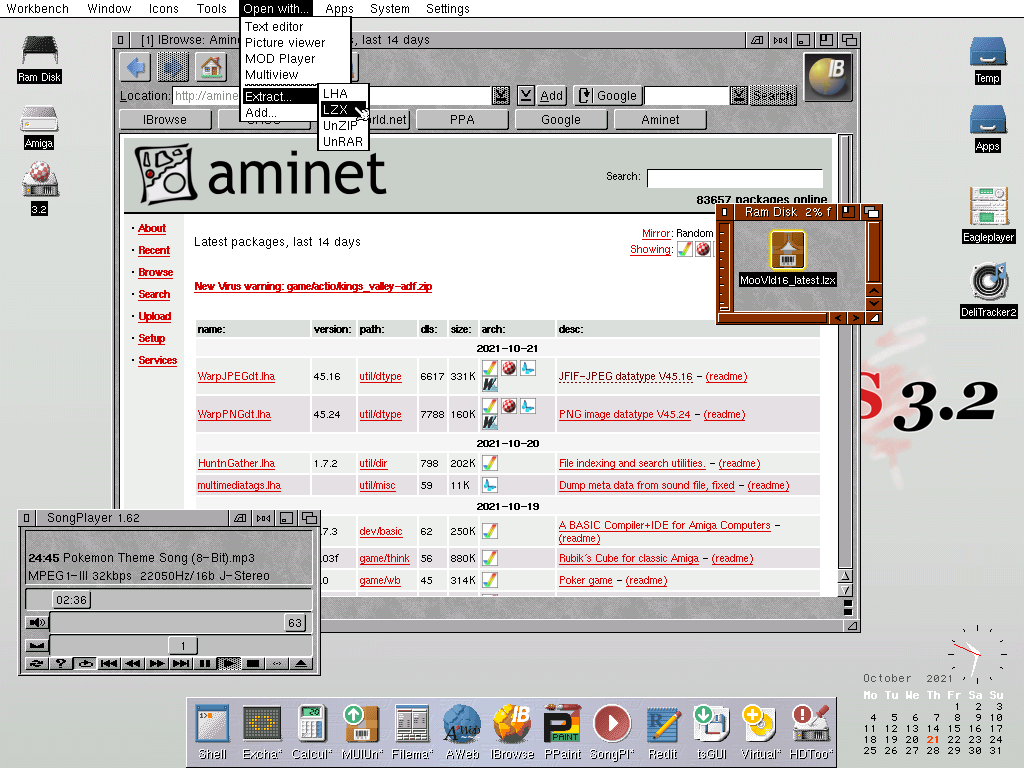This screenshot has height=768, width=1024.
Task: Click SongPlayer play button
Action: click(x=229, y=664)
